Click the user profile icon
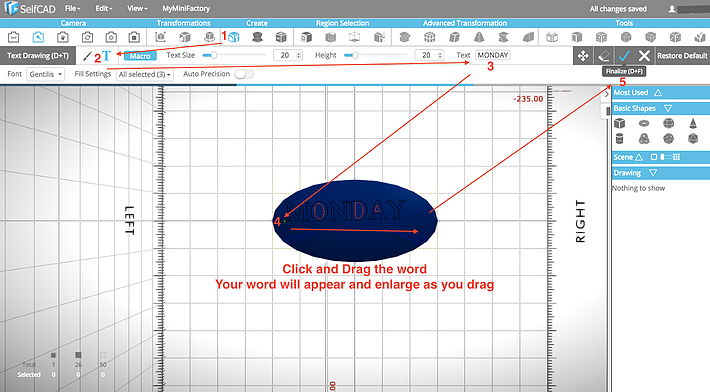 [x=672, y=9]
